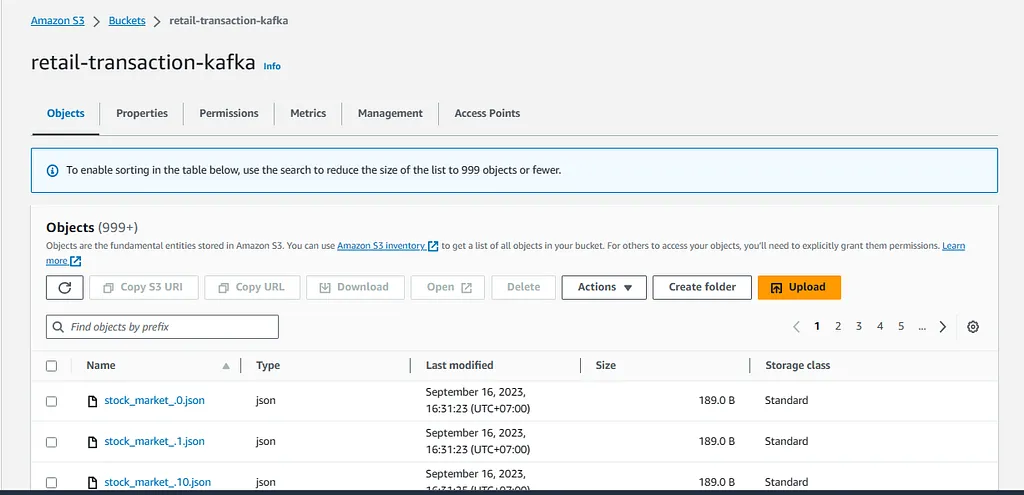Click the Storage class column header

(797, 366)
